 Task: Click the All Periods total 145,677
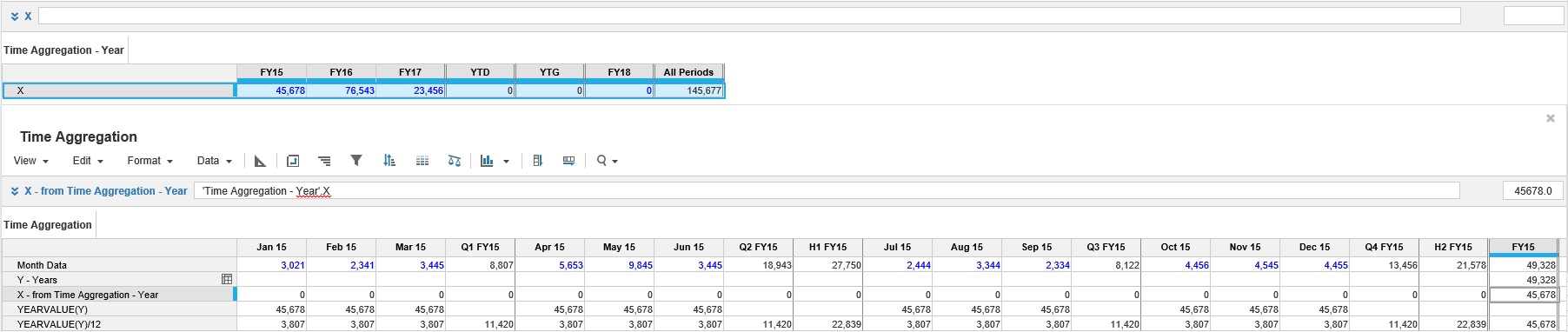688,90
